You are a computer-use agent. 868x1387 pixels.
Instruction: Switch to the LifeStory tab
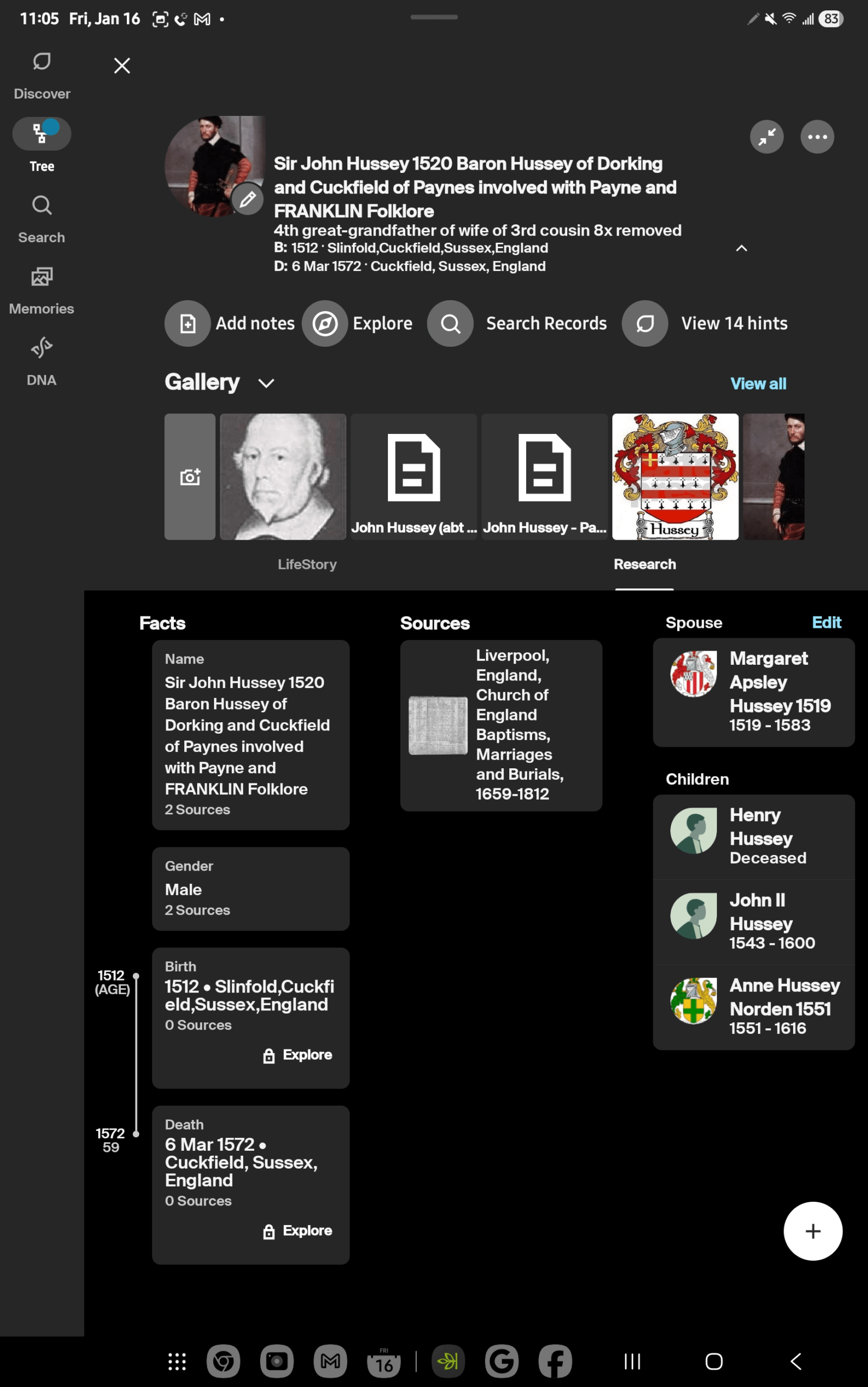coord(307,565)
